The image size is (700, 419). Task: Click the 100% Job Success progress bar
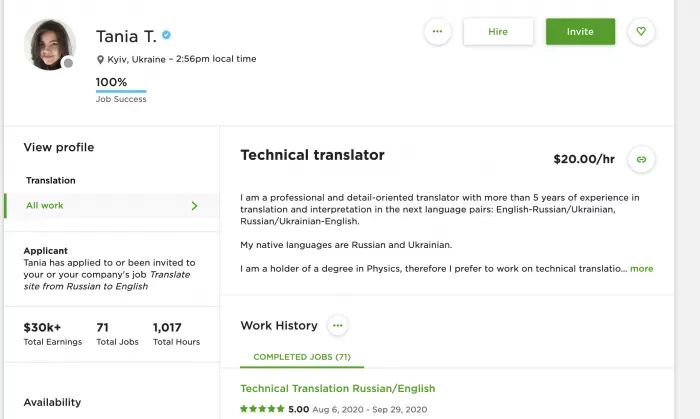pos(121,91)
